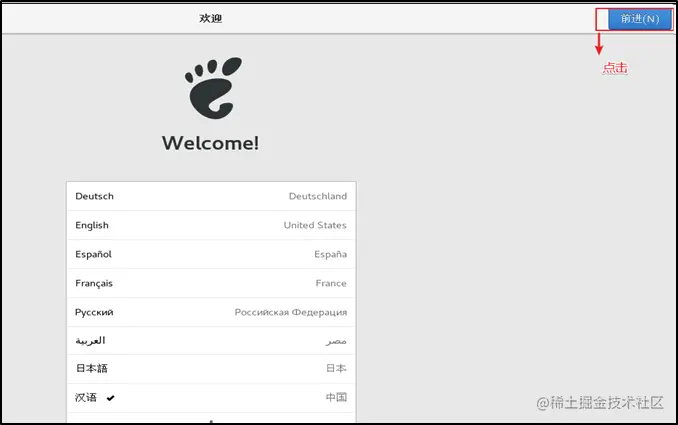Image resolution: width=678 pixels, height=425 pixels.
Task: Select the Arabic العربية language row
Action: coord(211,341)
